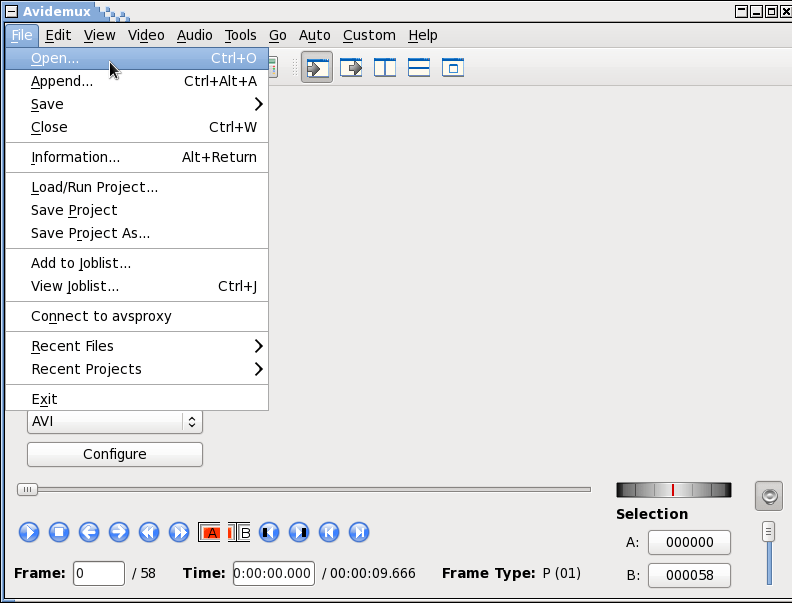Screen dimensions: 792x603
Task: Click the Frame number input field
Action: 99,574
